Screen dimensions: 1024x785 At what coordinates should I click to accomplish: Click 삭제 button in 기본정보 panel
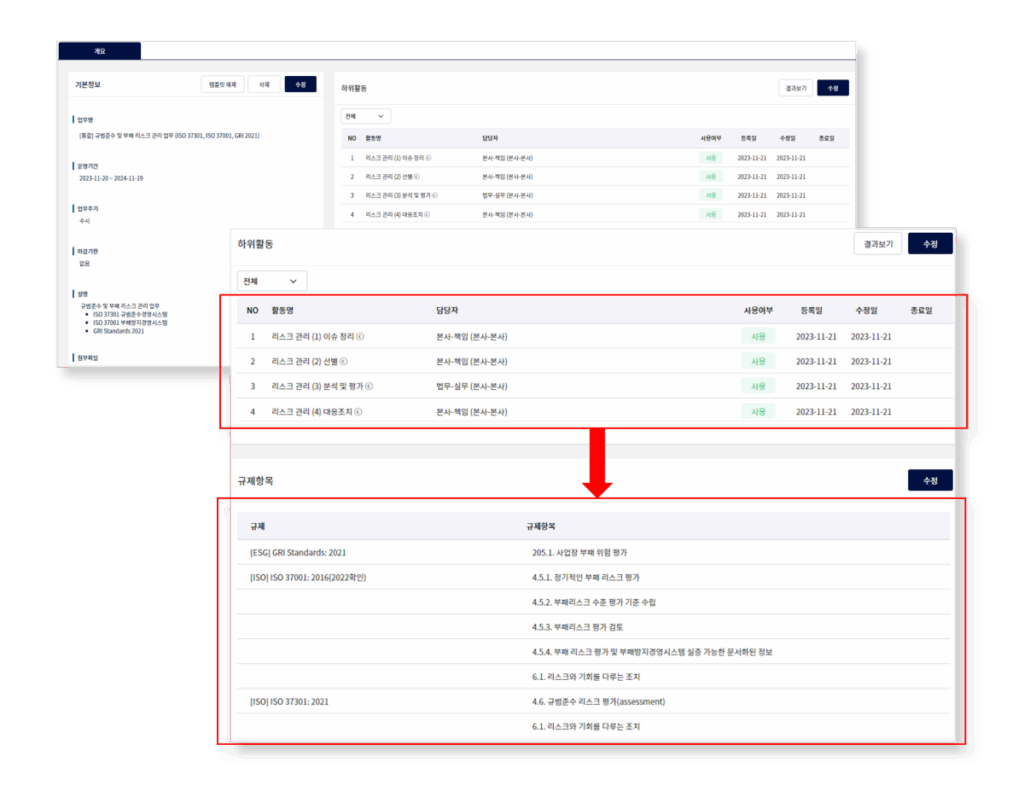coord(264,85)
